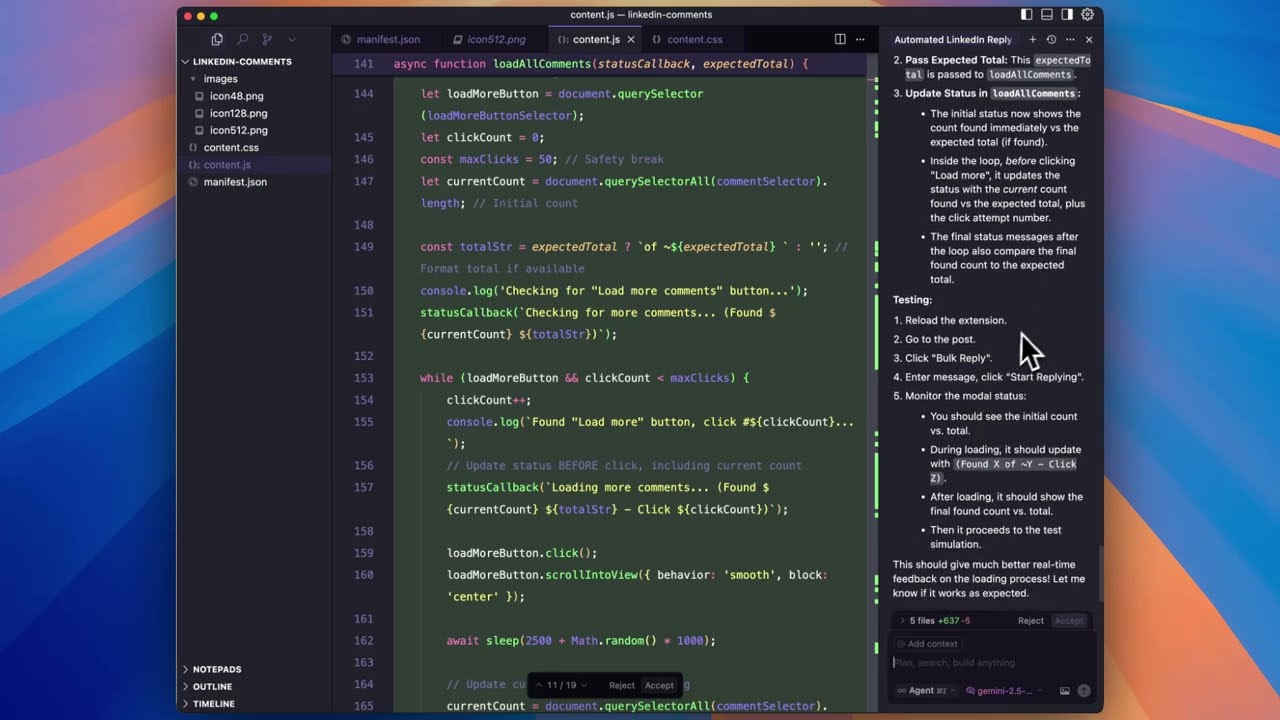
Task: Open icon128.png in the file tree
Action: pos(239,113)
